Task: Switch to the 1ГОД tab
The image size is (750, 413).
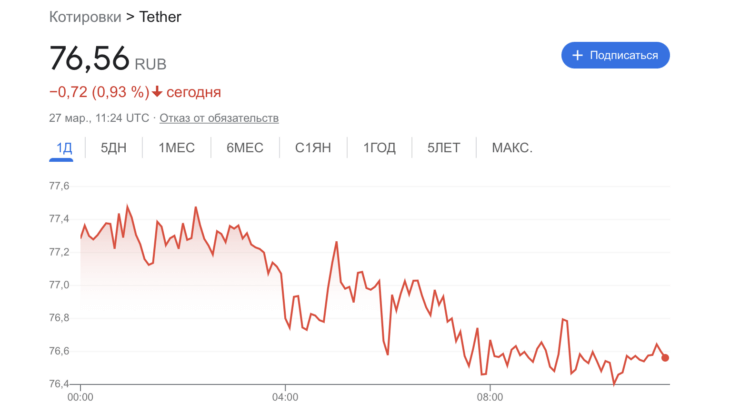Action: 379,148
